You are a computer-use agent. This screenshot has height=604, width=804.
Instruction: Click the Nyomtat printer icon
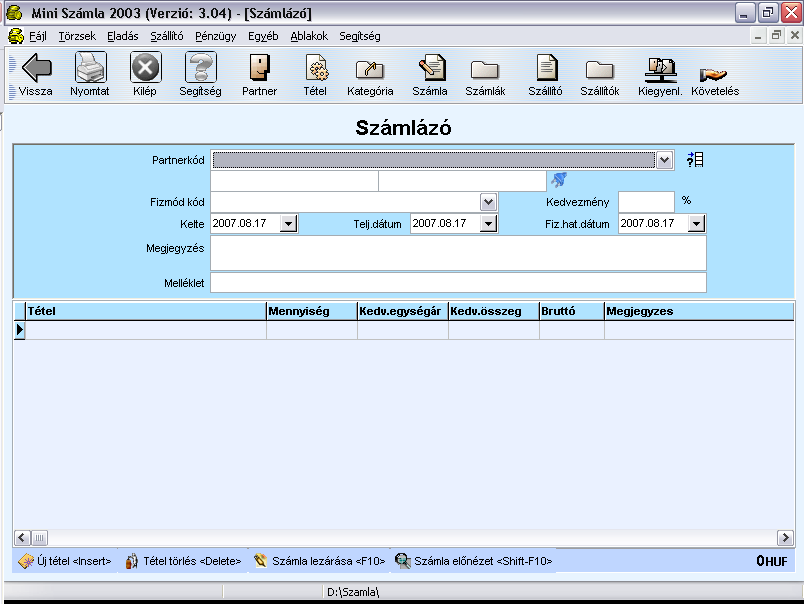tap(91, 67)
